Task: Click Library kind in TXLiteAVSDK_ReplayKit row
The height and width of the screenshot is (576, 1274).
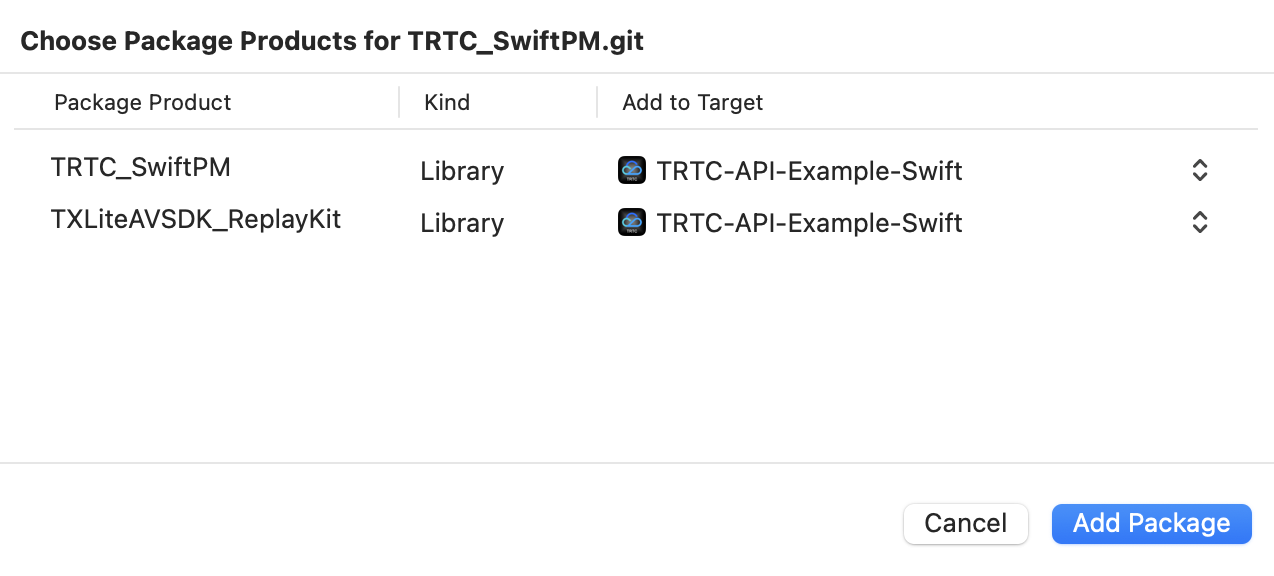Action: pos(461,222)
